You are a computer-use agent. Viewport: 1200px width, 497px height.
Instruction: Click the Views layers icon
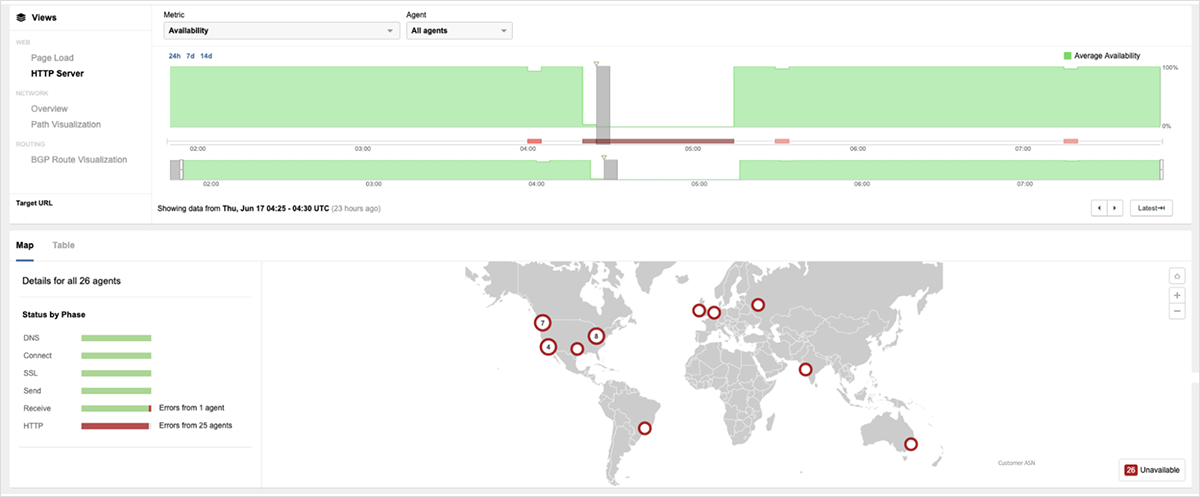click(x=21, y=17)
